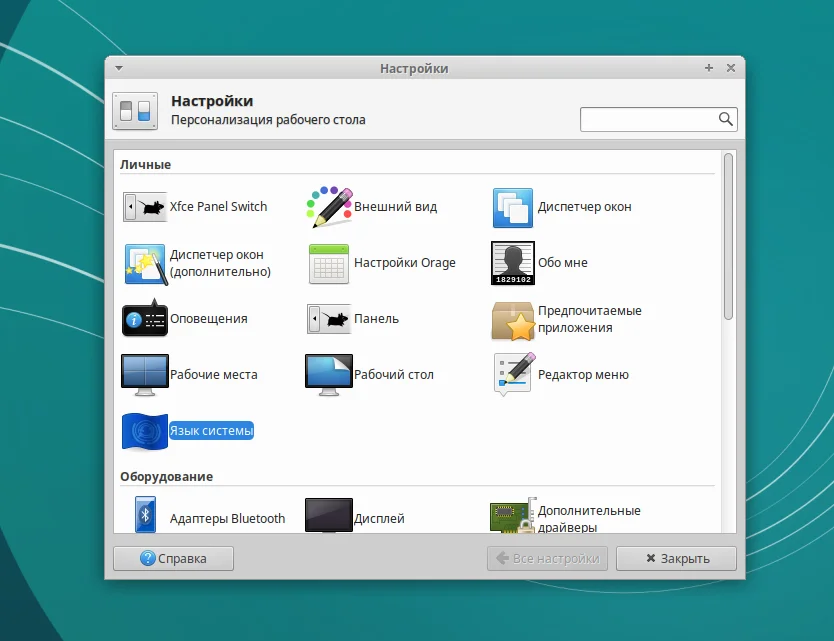Open Диспетчер окон (дополнительно) wand icon

pos(146,264)
